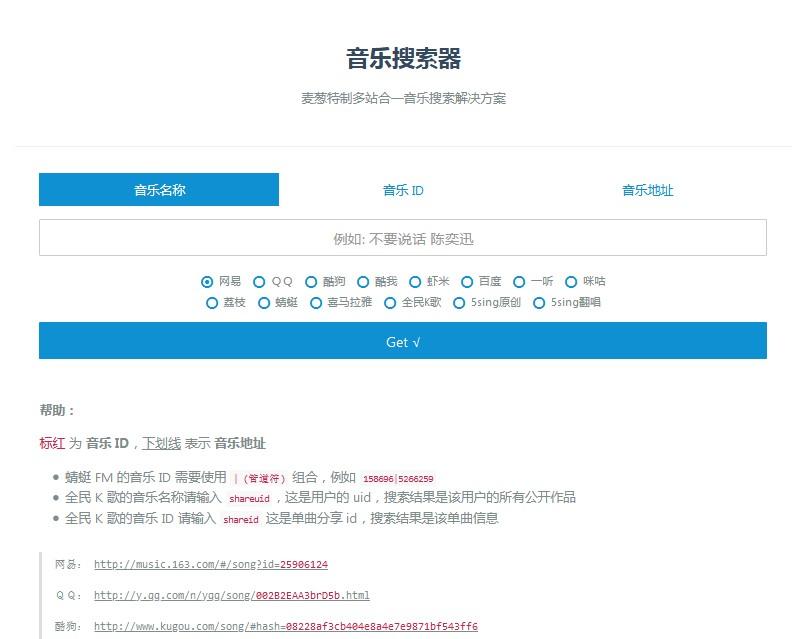Choose QQ as the music source
The image size is (809, 639).
click(x=260, y=282)
